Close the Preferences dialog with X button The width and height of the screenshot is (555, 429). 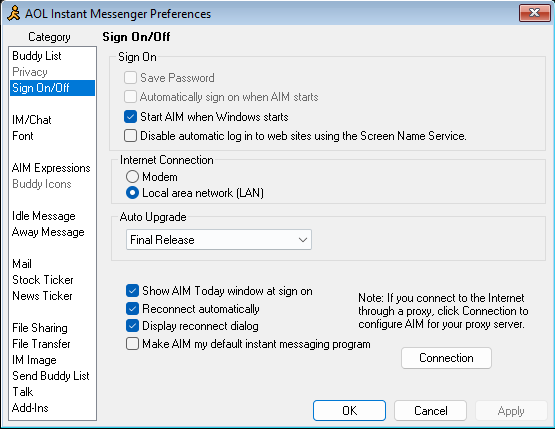click(534, 13)
